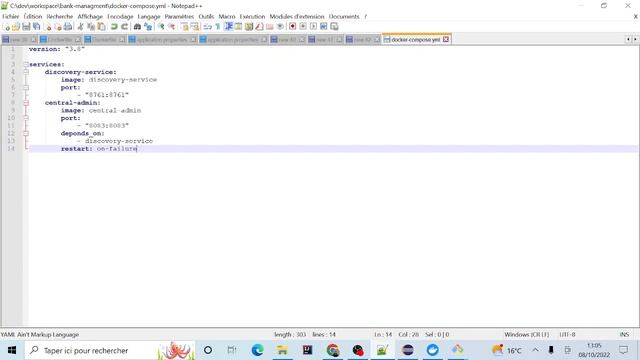Click the Close document toolbar icon
Screen dimensions: 640x360
(48, 27)
